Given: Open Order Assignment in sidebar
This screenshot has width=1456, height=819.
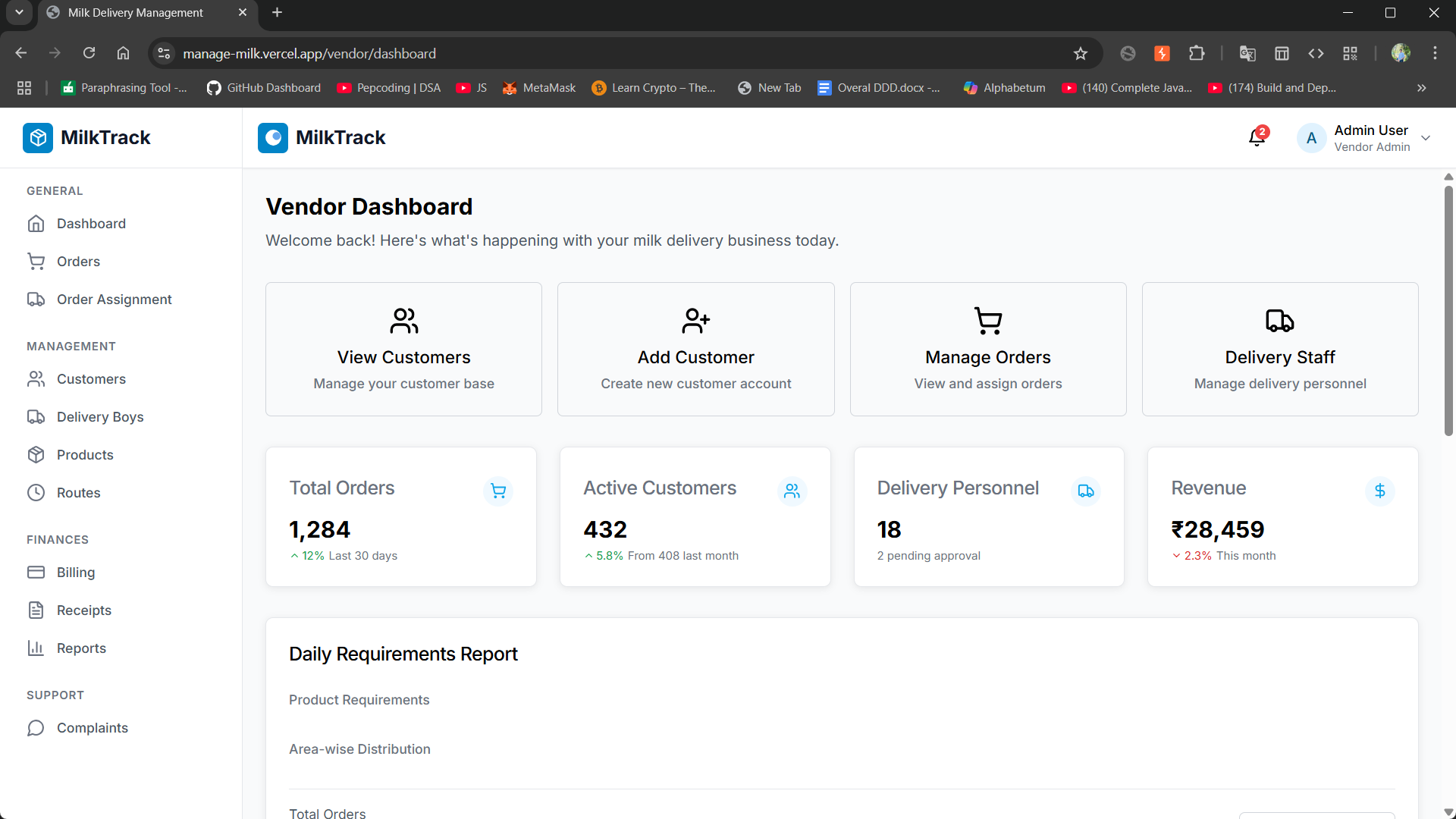Looking at the screenshot, I should (x=114, y=300).
